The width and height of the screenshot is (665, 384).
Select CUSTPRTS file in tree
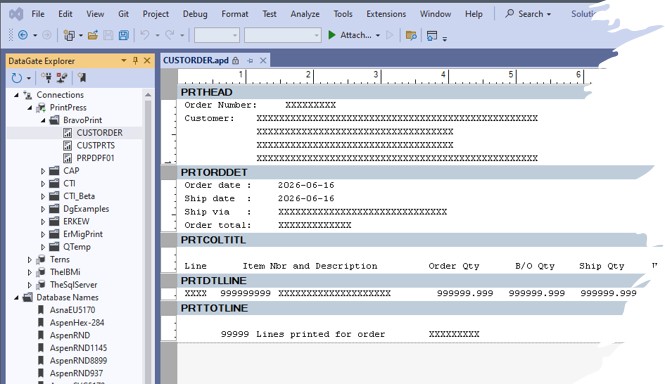click(95, 146)
